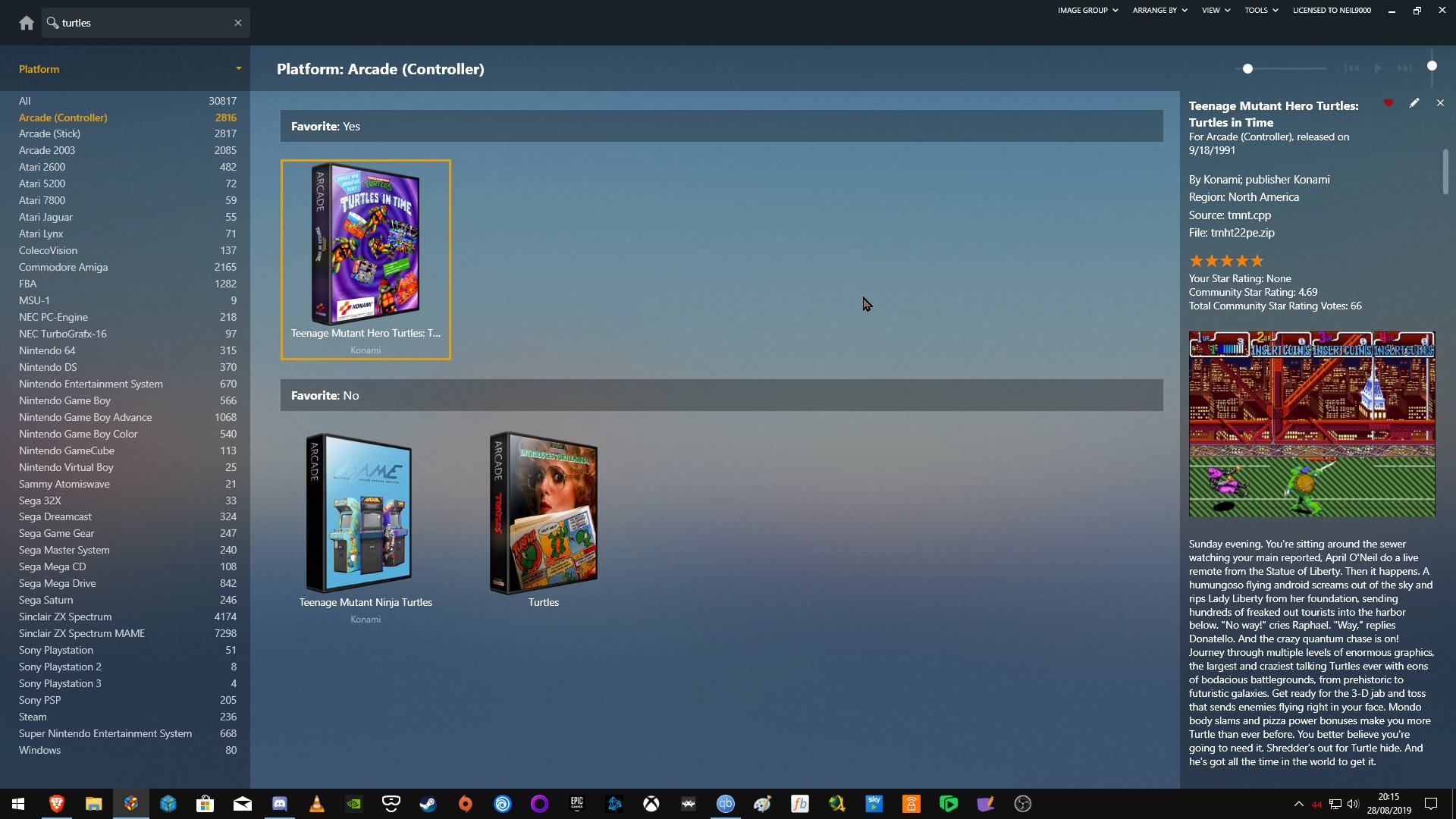Image resolution: width=1456 pixels, height=819 pixels.
Task: Show hidden system tray icons
Action: pos(1298,804)
